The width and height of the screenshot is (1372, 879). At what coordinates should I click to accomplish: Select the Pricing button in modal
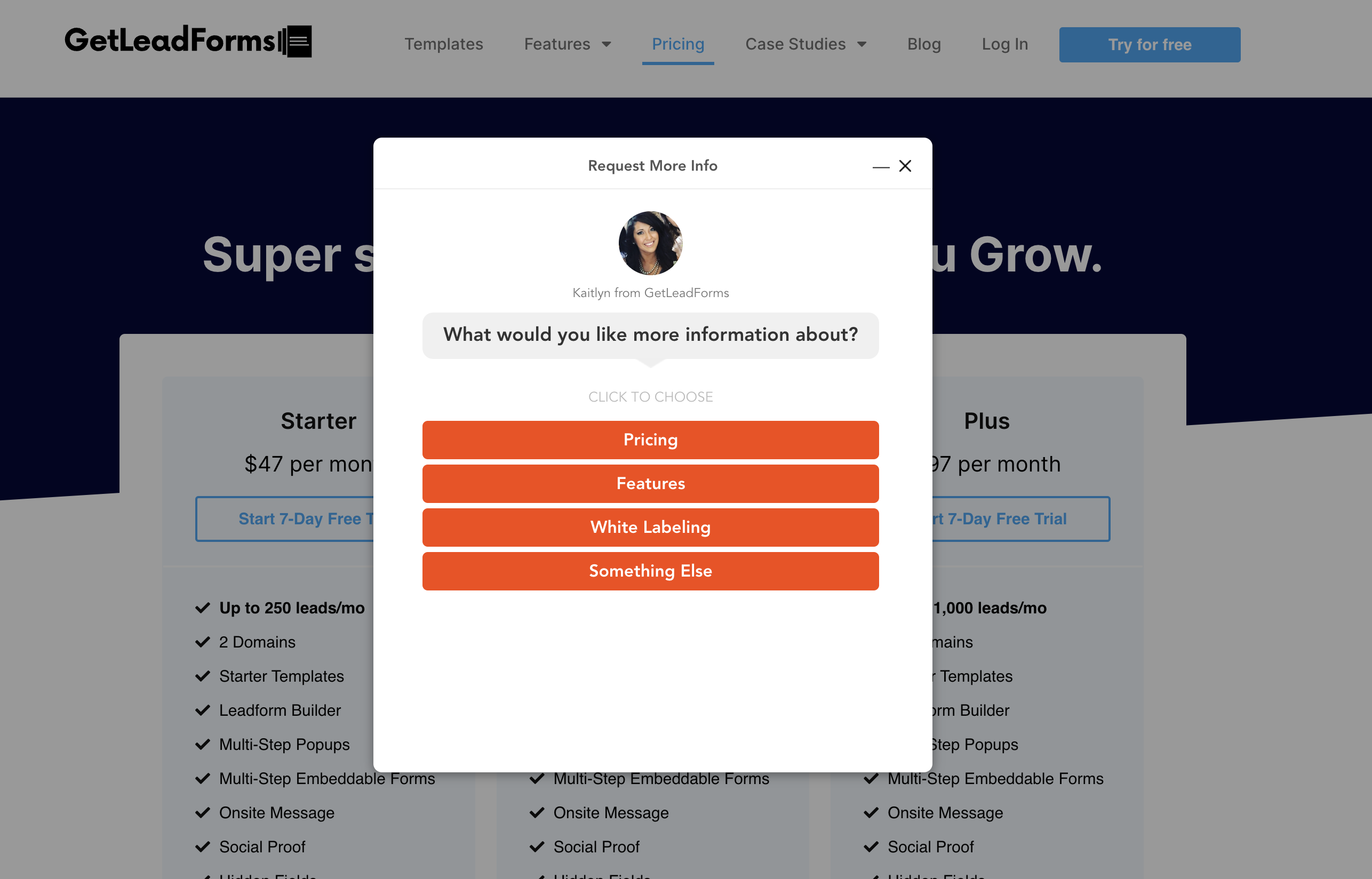tap(650, 440)
